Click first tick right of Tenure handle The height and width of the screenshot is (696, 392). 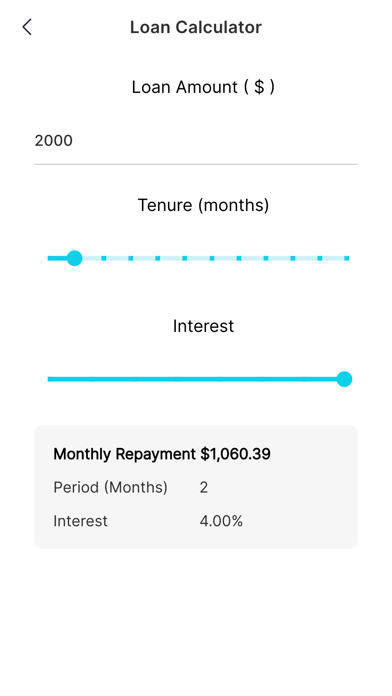tap(103, 258)
